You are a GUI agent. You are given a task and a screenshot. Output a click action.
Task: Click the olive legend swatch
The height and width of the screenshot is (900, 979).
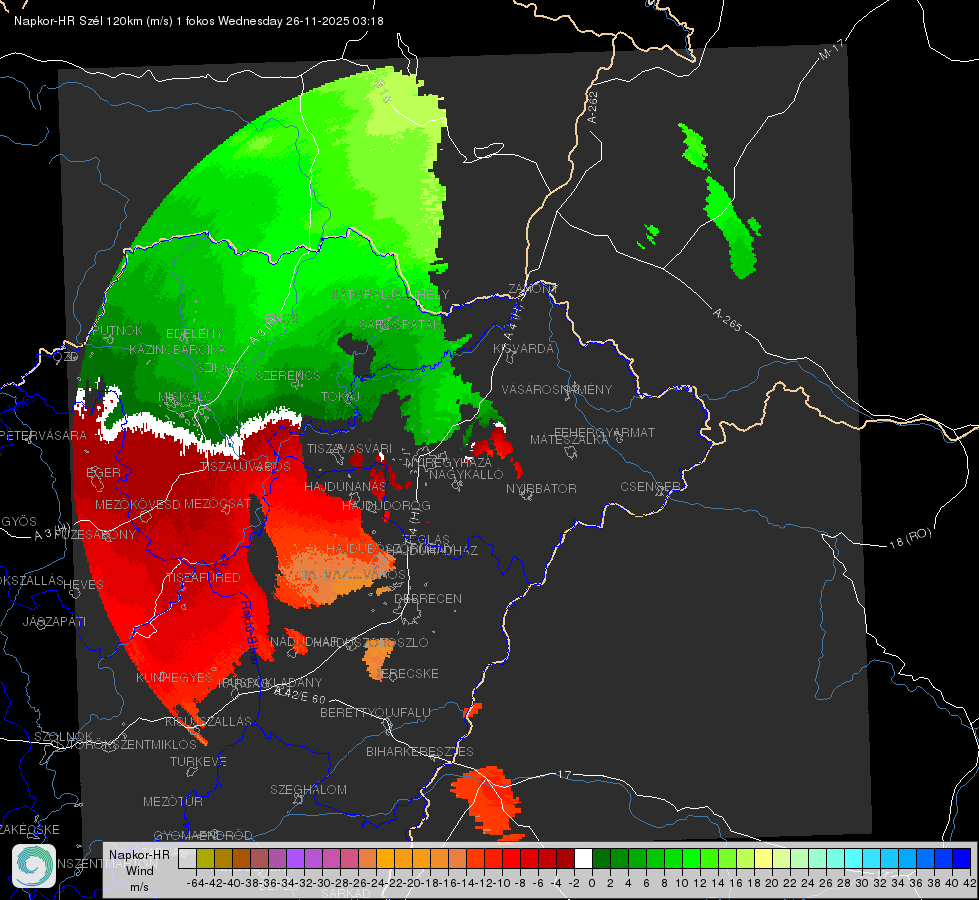point(205,859)
